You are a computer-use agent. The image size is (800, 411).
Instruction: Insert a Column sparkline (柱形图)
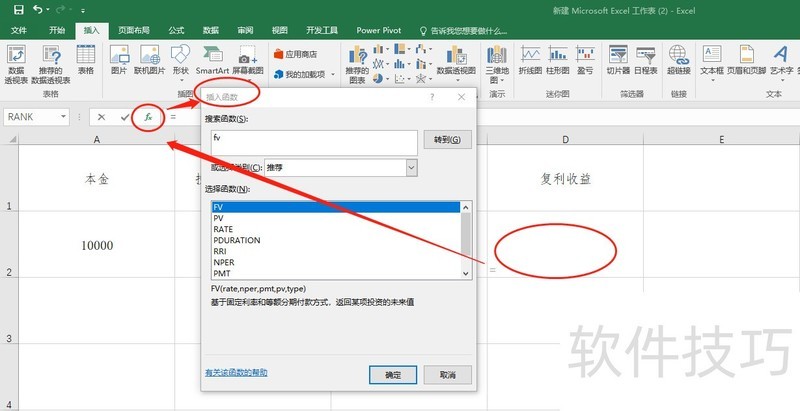pos(558,60)
